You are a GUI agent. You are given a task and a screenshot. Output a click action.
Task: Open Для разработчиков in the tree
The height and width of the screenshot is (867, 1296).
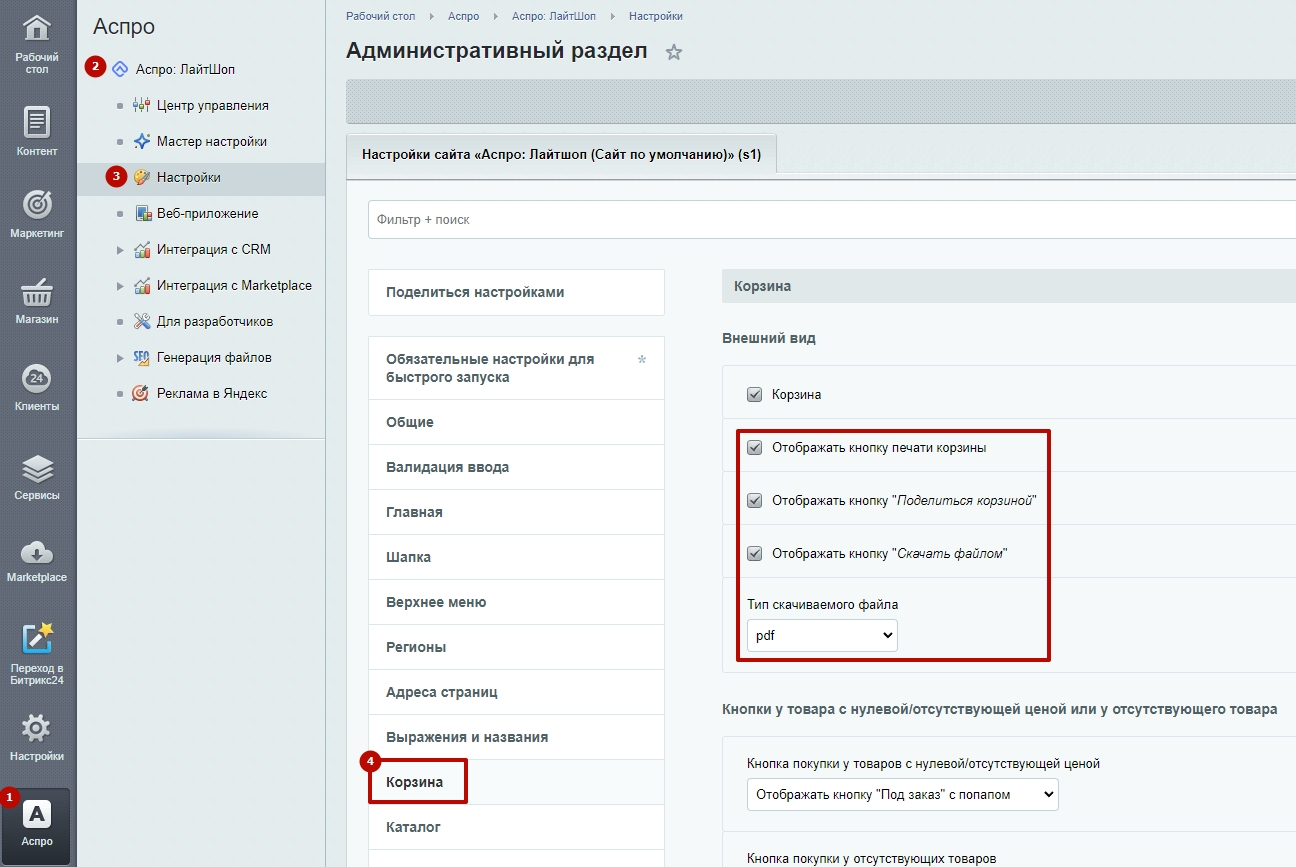tap(215, 321)
